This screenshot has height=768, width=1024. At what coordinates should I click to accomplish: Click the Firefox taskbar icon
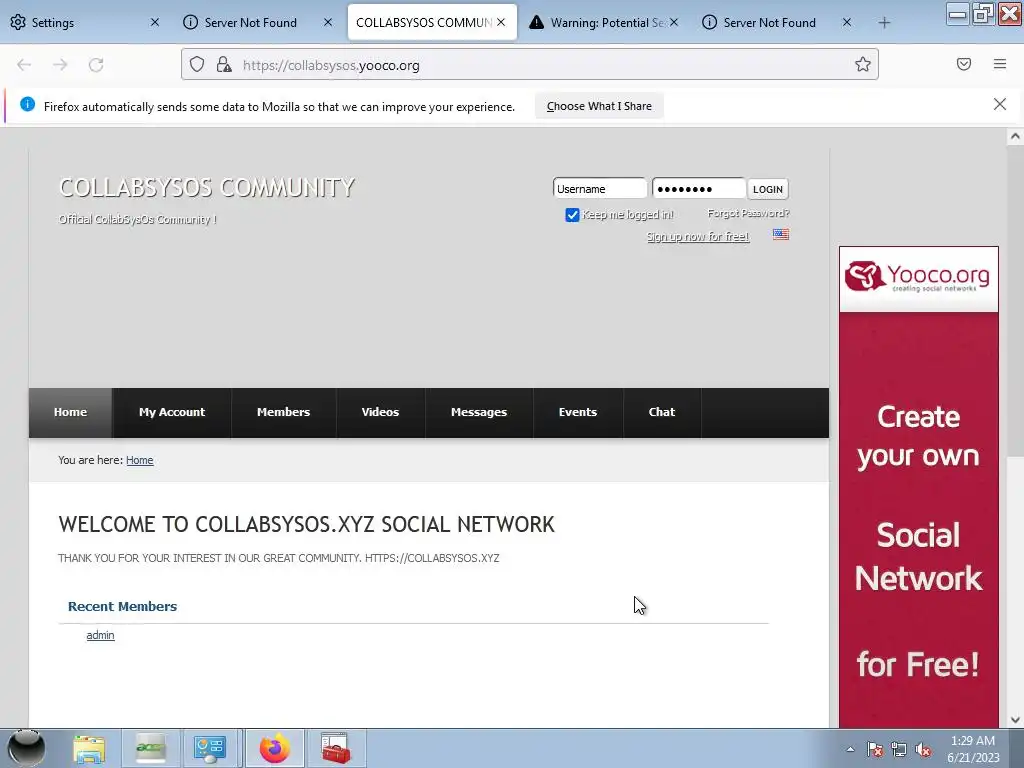tap(274, 749)
